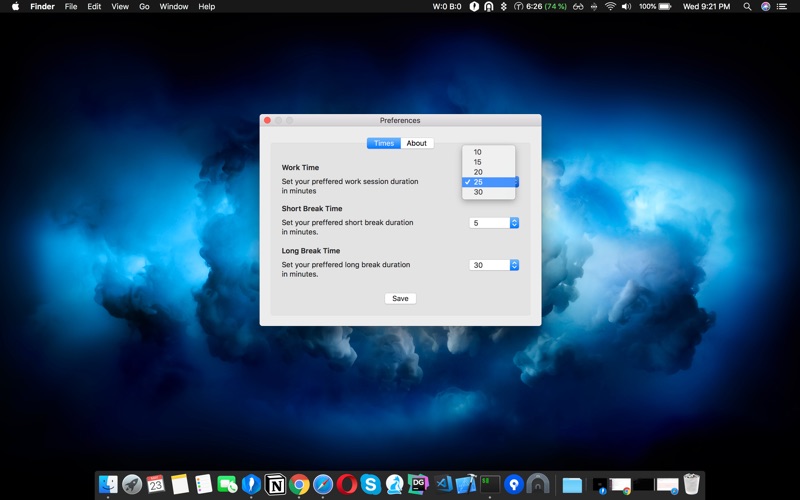Select the Times tab
The image size is (800, 500).
coord(384,143)
